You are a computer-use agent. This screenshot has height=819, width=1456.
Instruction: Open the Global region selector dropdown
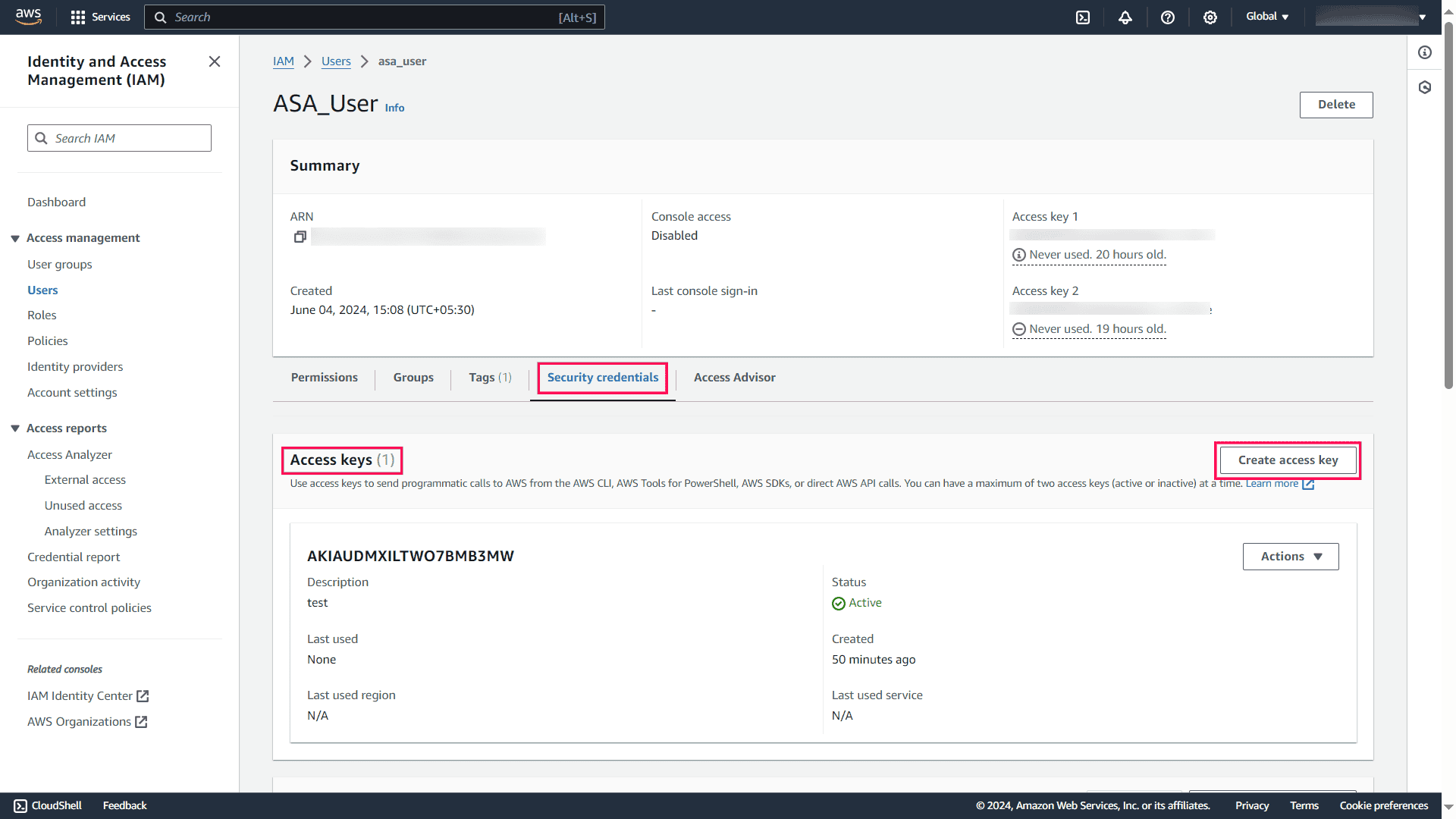[1266, 16]
